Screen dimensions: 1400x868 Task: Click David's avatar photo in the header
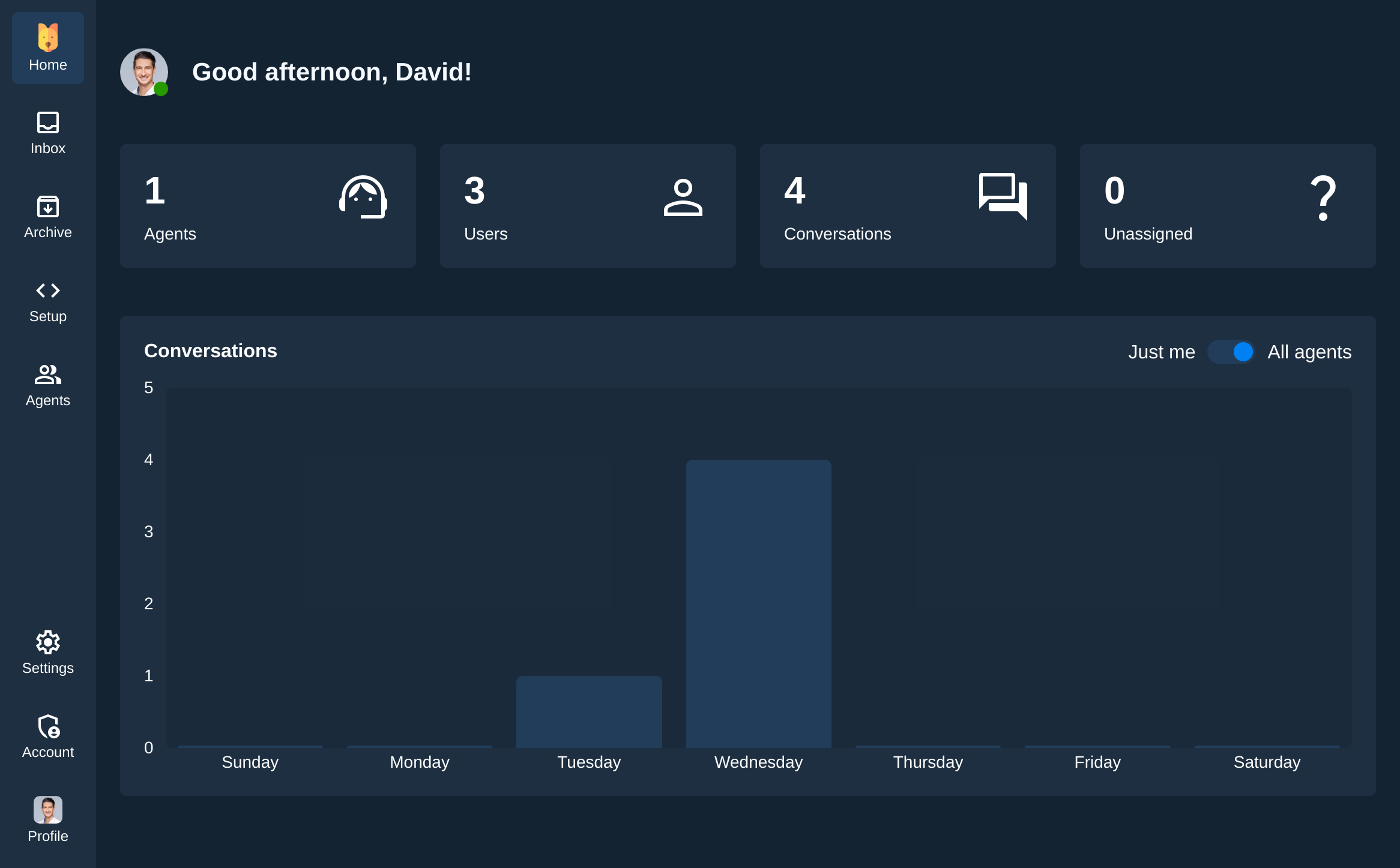click(x=144, y=72)
